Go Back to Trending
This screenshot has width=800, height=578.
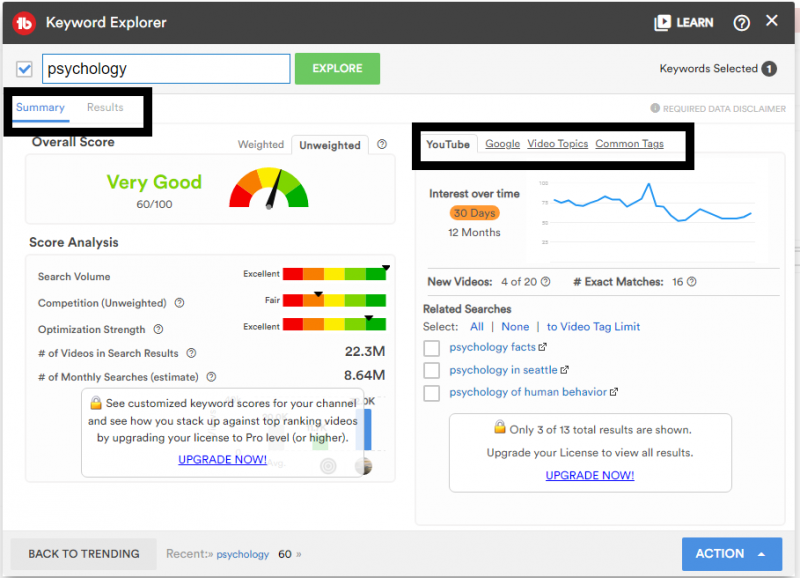point(83,554)
